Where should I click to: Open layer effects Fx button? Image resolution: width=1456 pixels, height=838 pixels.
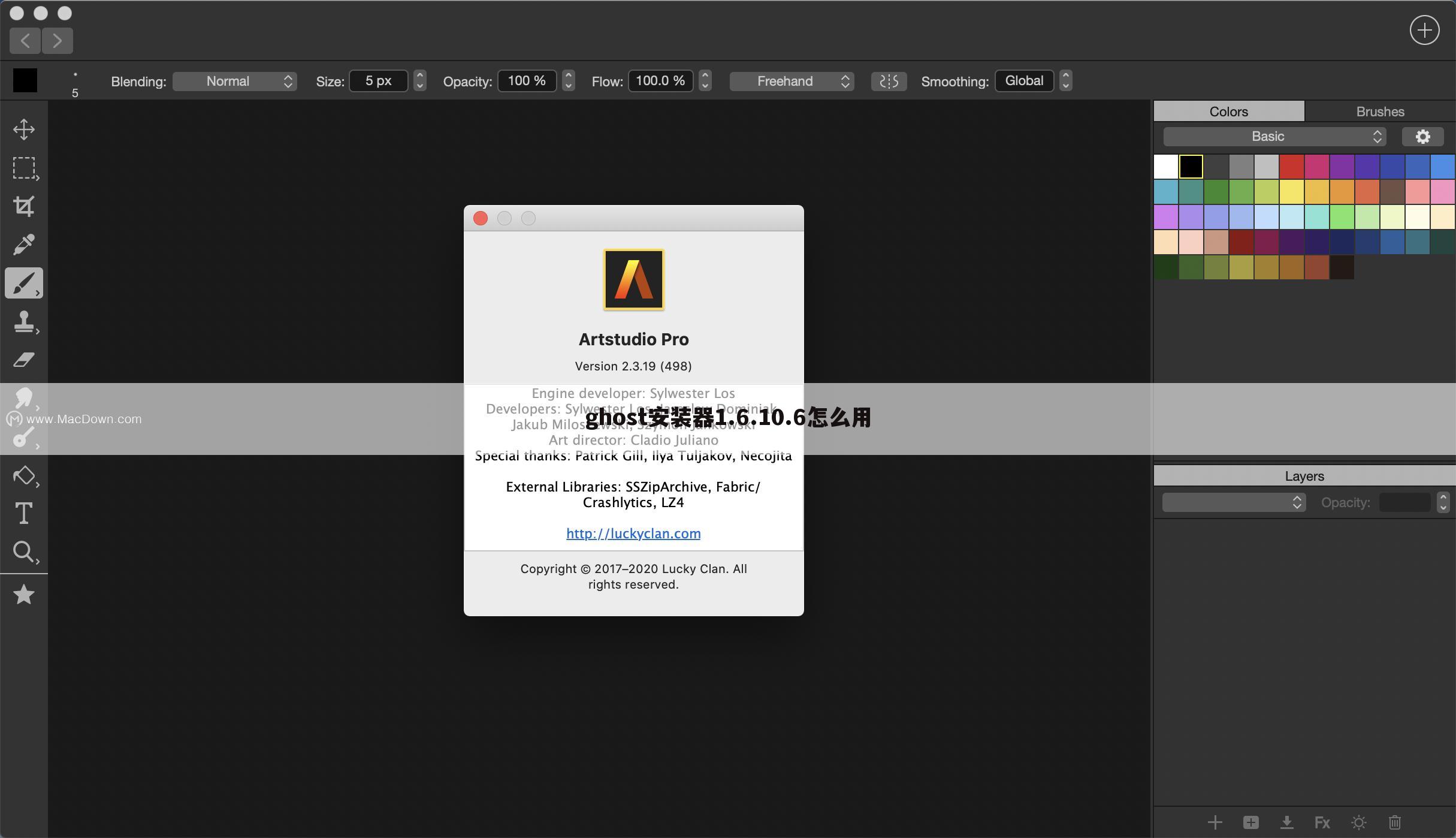pyautogui.click(x=1322, y=822)
